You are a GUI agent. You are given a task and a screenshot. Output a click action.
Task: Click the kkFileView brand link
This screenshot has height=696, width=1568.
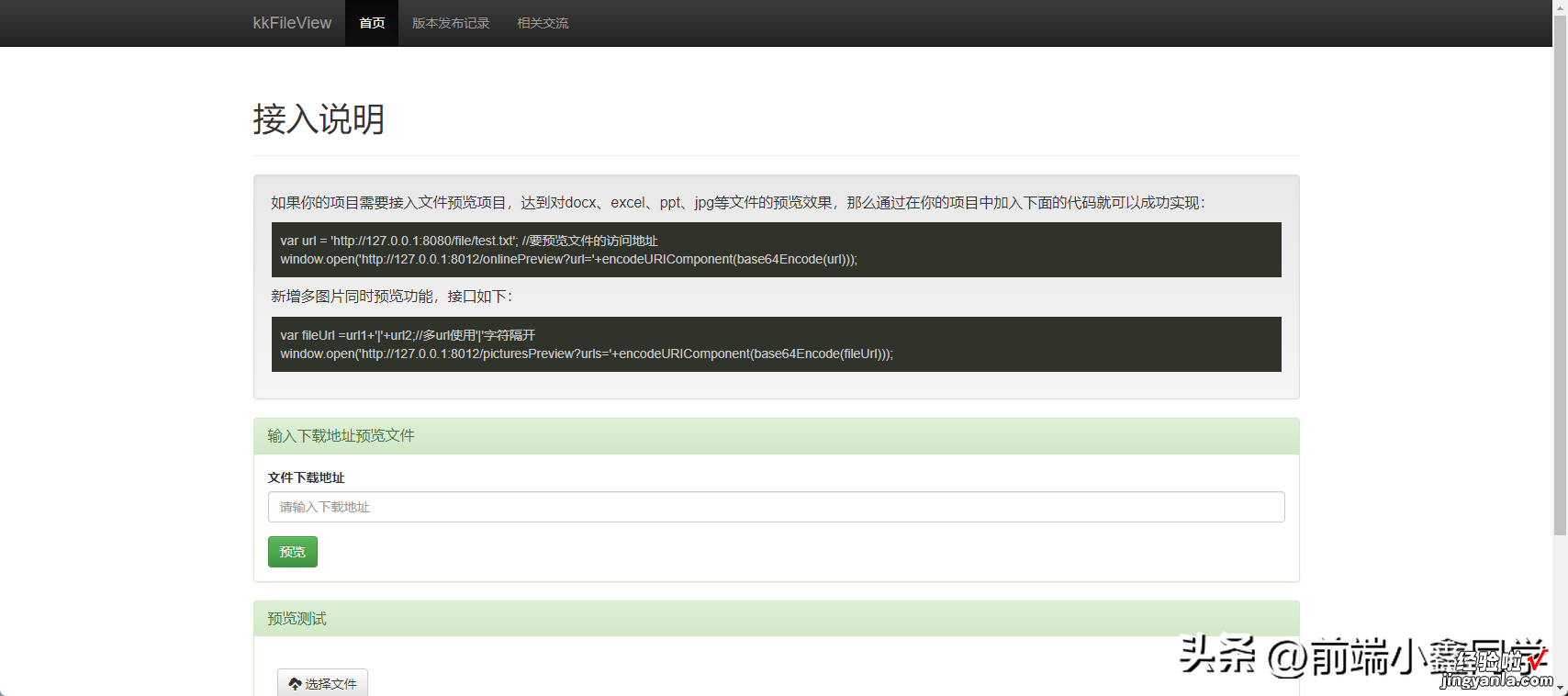(x=292, y=23)
